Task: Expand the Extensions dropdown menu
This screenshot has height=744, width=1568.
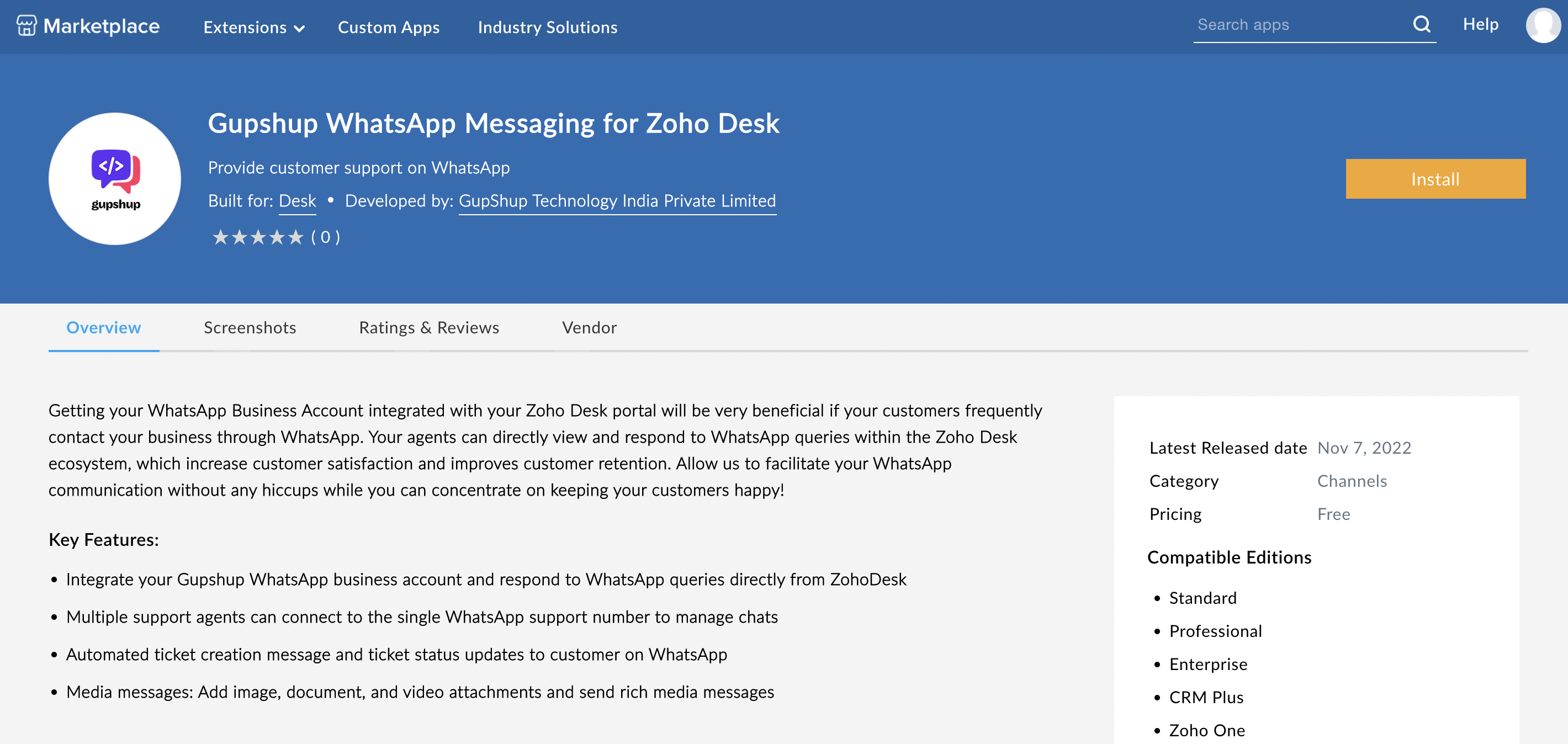Action: 254,28
